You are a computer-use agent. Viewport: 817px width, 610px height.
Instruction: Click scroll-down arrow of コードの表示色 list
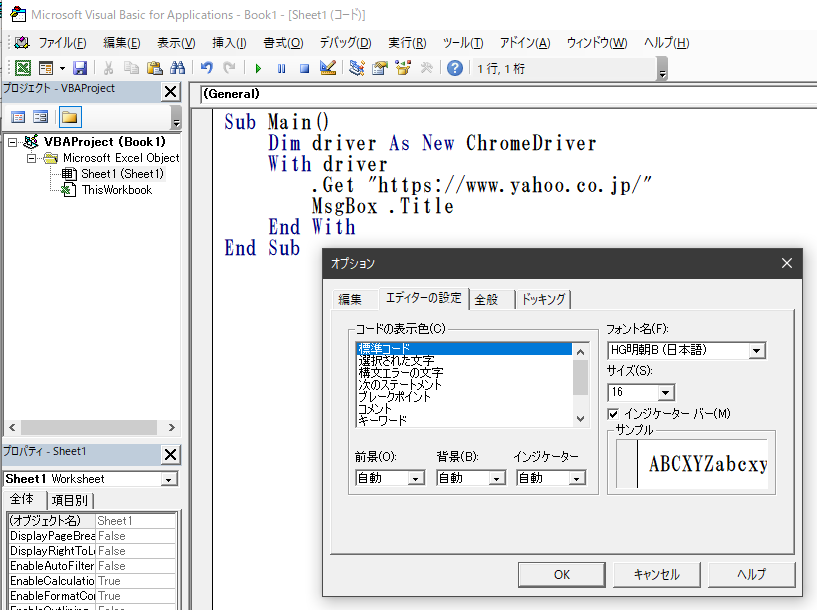tap(580, 419)
